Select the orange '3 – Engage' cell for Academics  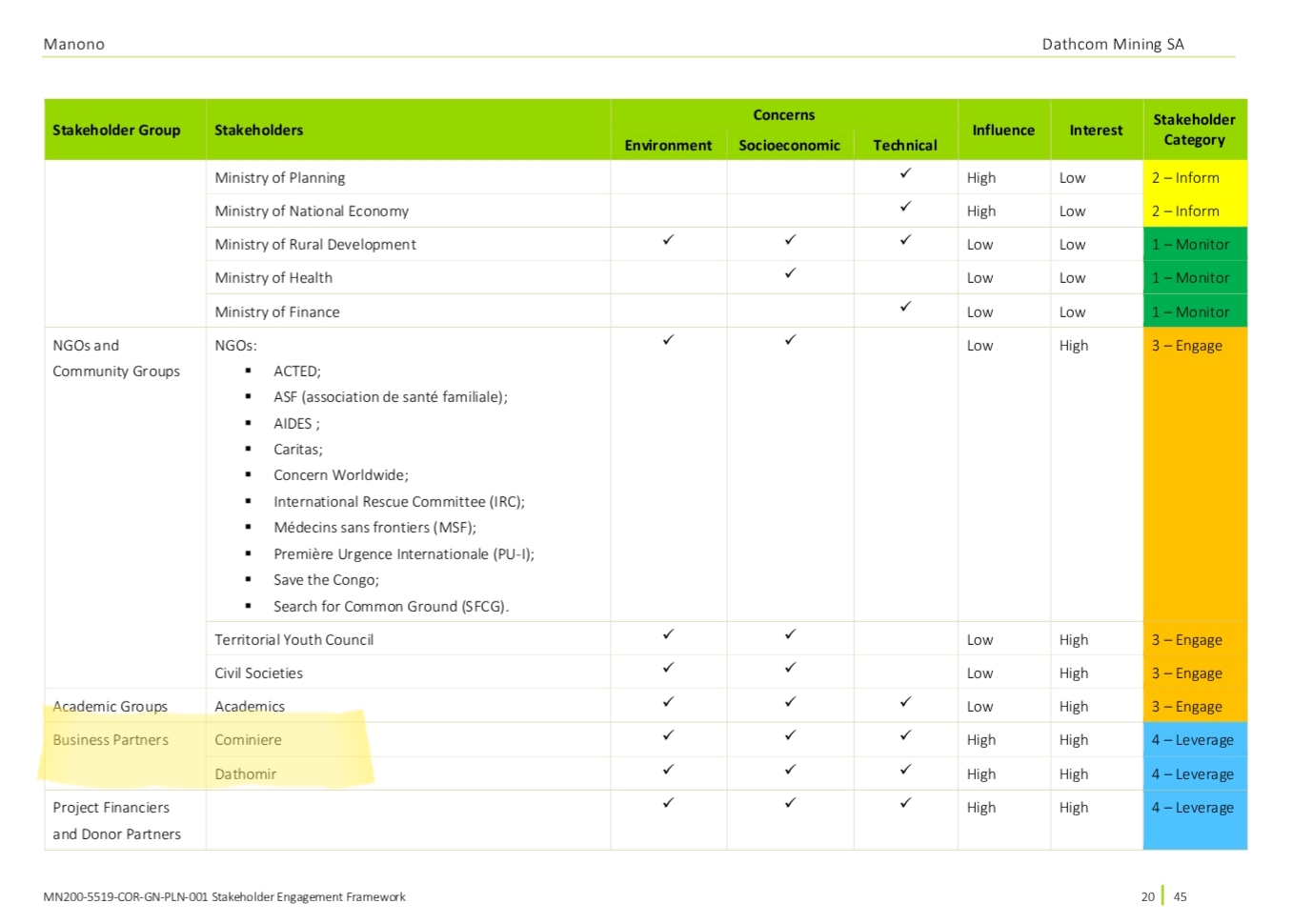(x=1194, y=707)
